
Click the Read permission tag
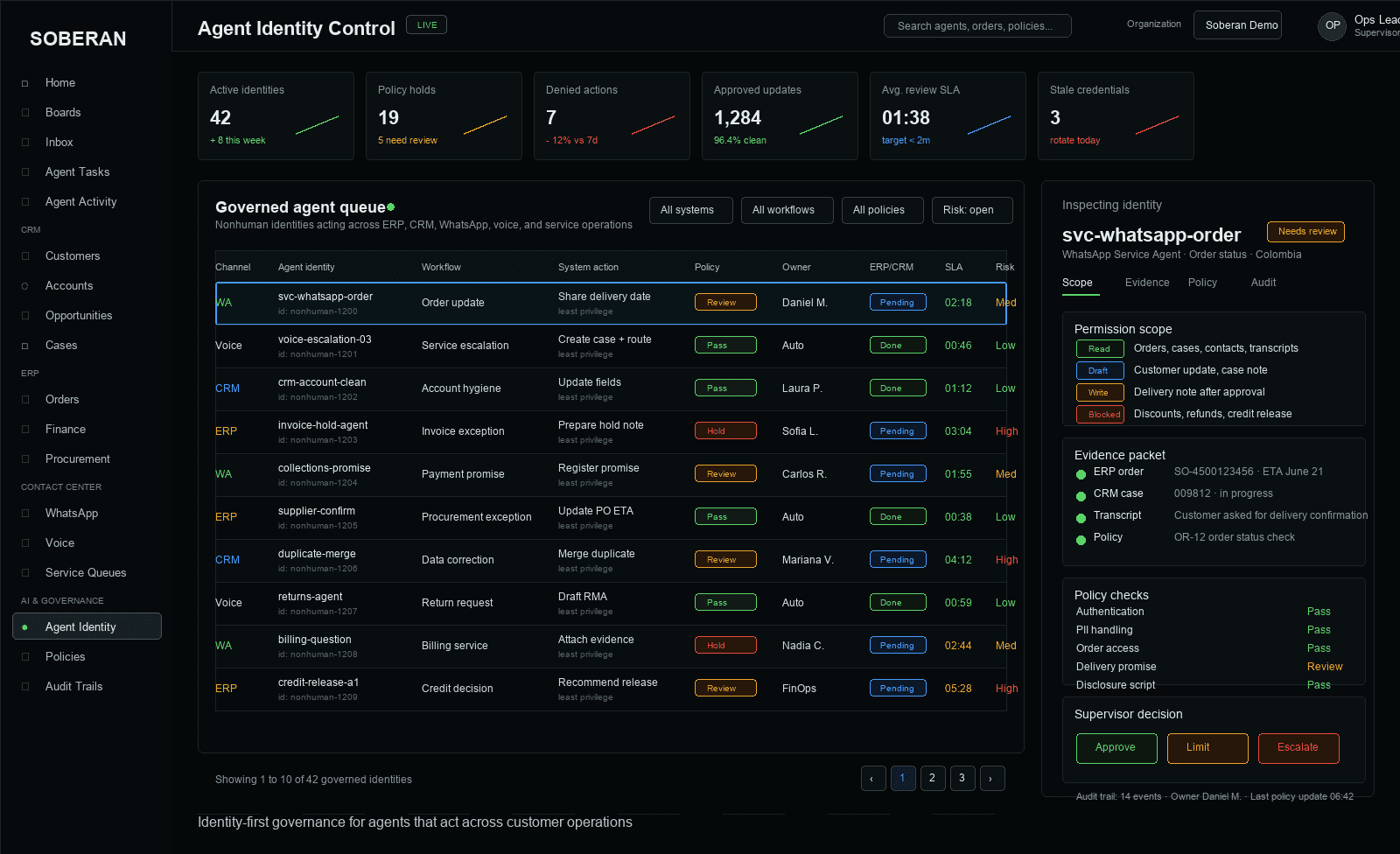[1100, 349]
